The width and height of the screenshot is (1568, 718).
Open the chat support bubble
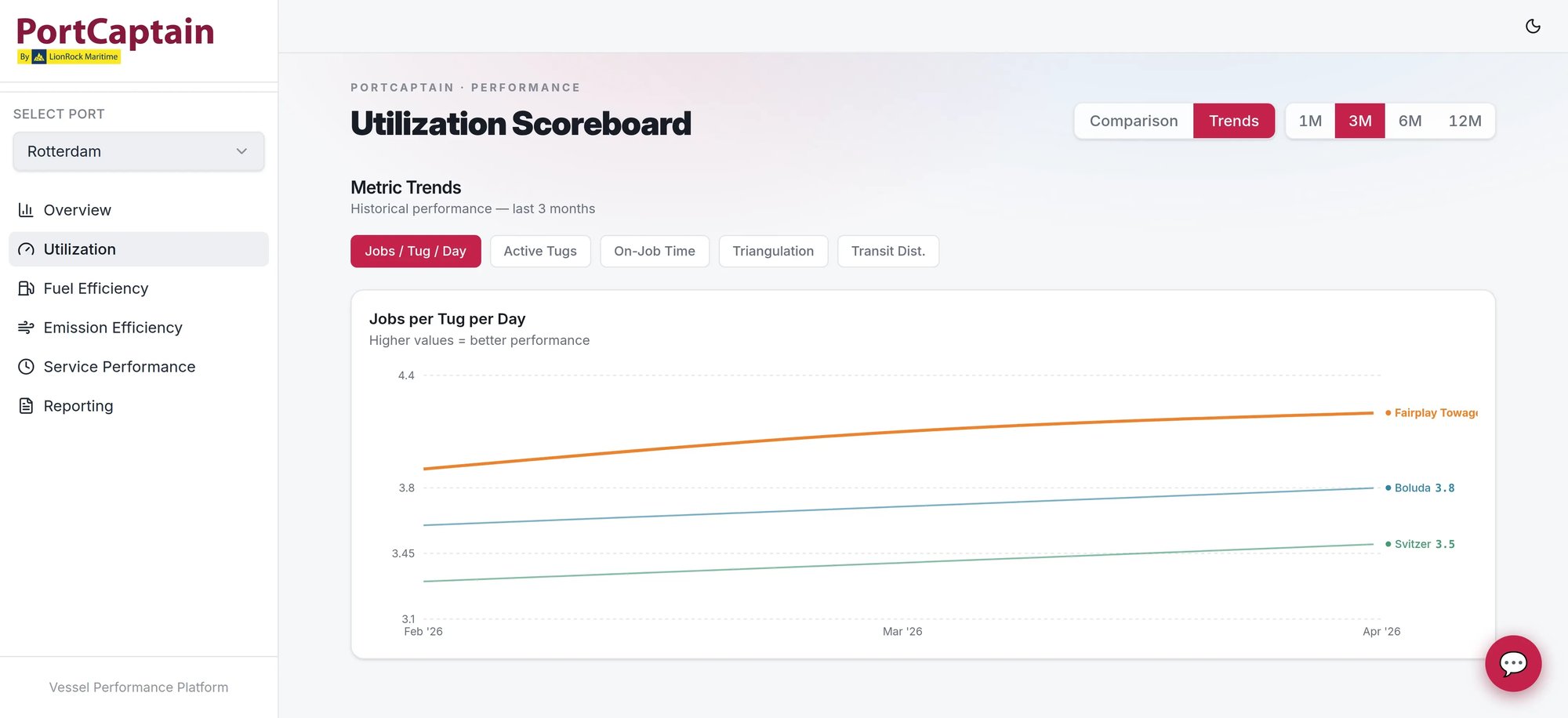point(1513,663)
